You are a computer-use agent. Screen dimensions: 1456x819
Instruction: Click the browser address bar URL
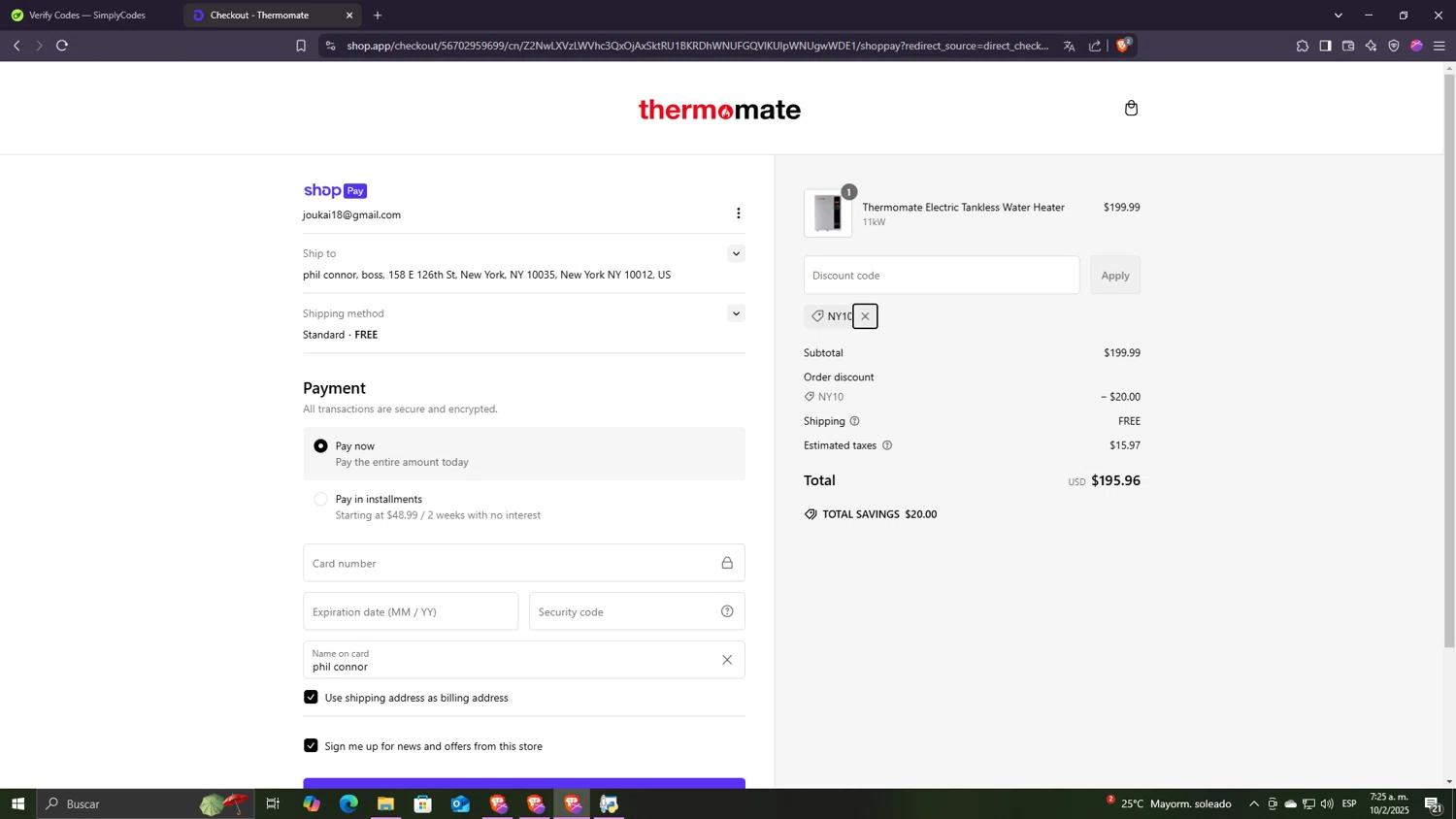click(x=697, y=46)
